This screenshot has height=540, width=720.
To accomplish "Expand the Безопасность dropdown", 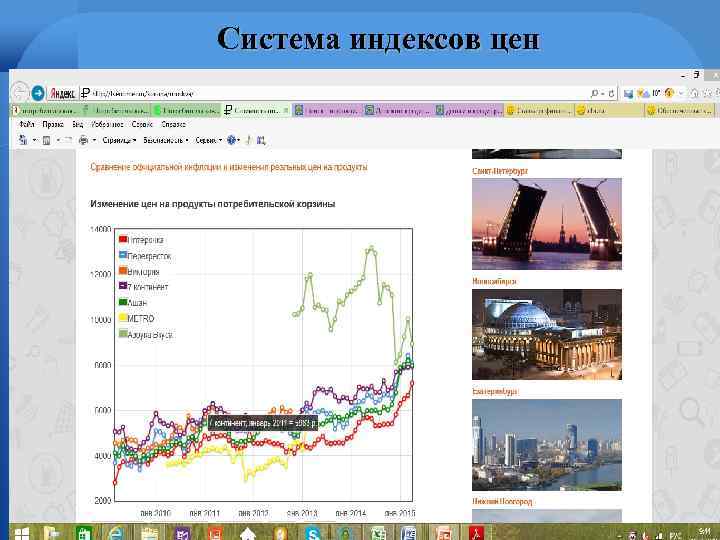I will pos(166,140).
